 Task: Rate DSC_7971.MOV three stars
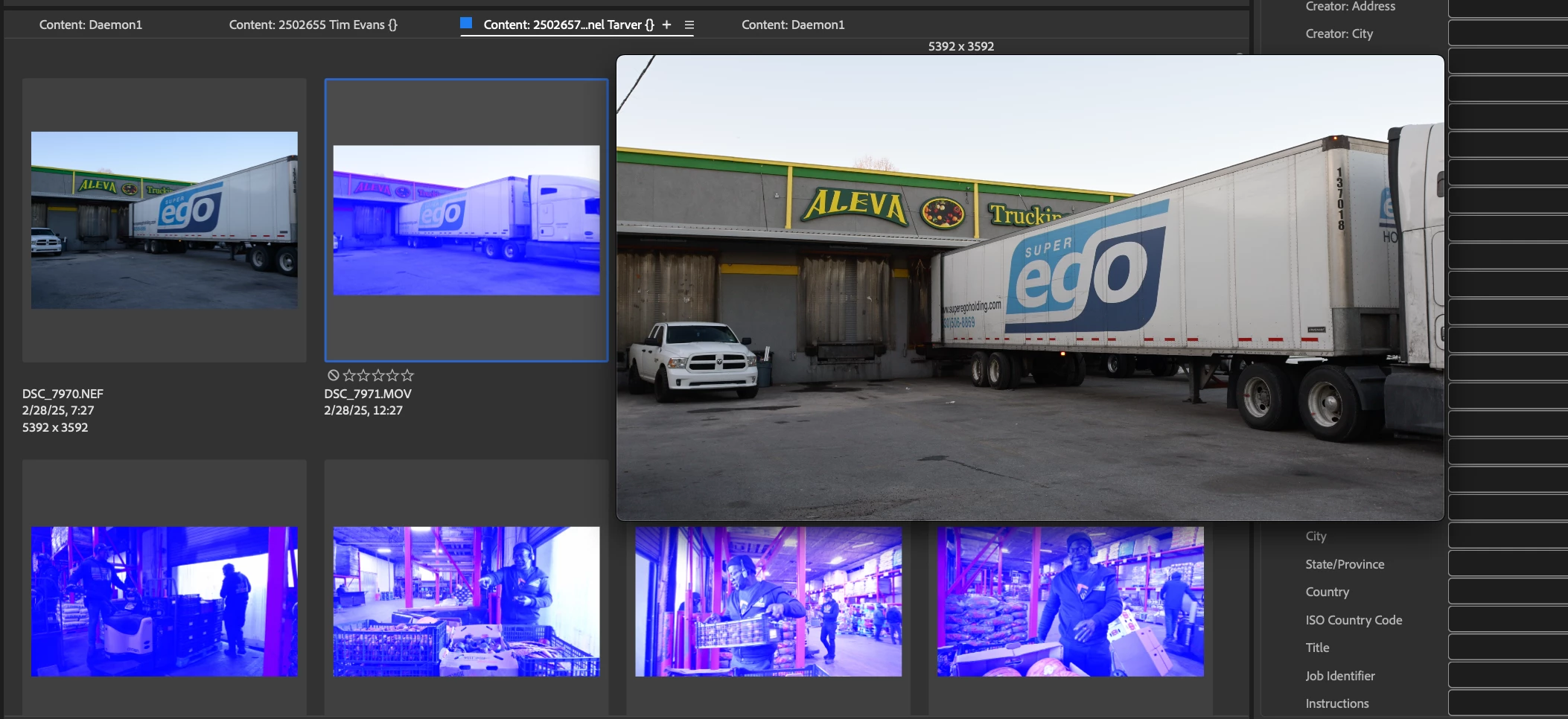click(378, 375)
